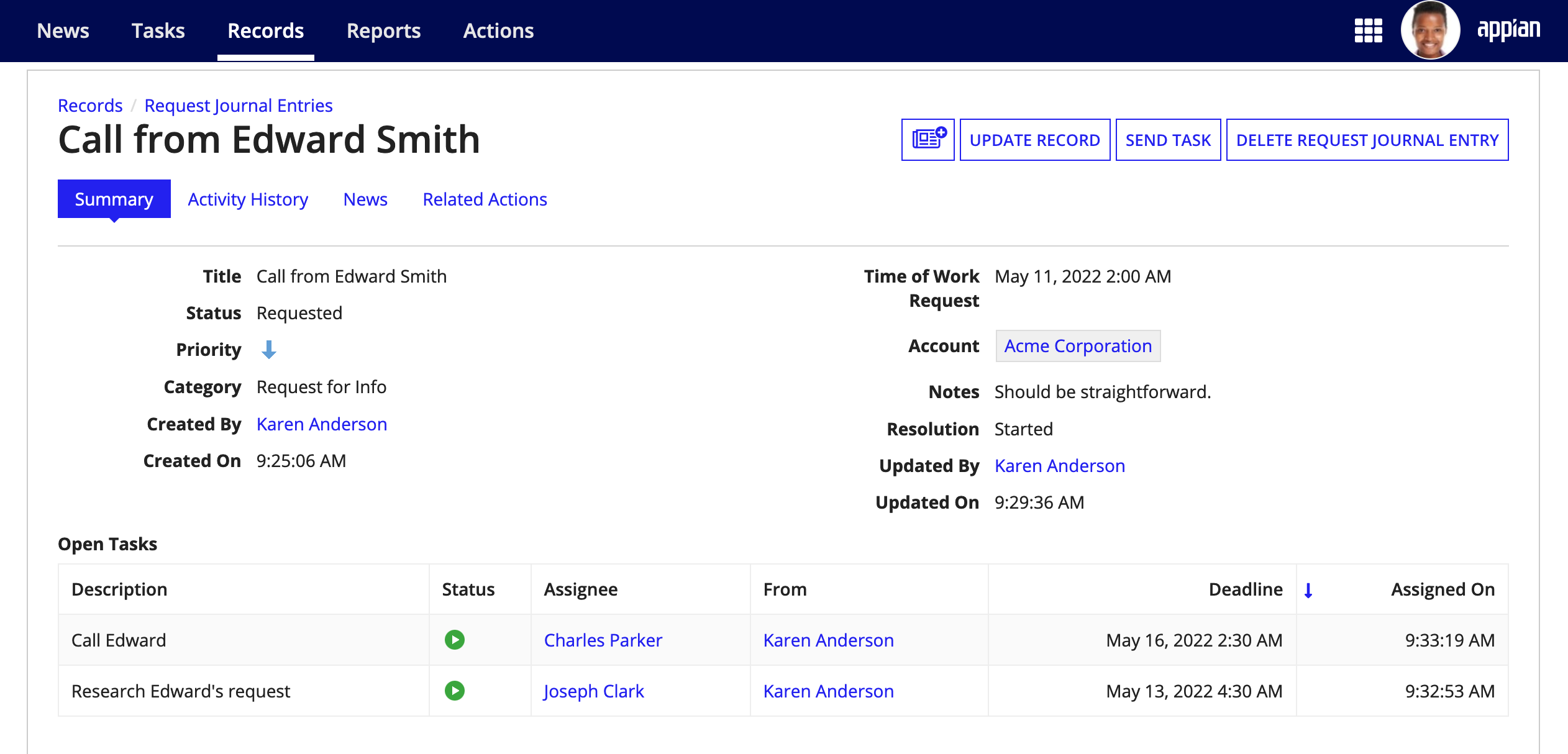Viewport: 1568px width, 754px height.
Task: Select the Call Edward task description
Action: 119,640
